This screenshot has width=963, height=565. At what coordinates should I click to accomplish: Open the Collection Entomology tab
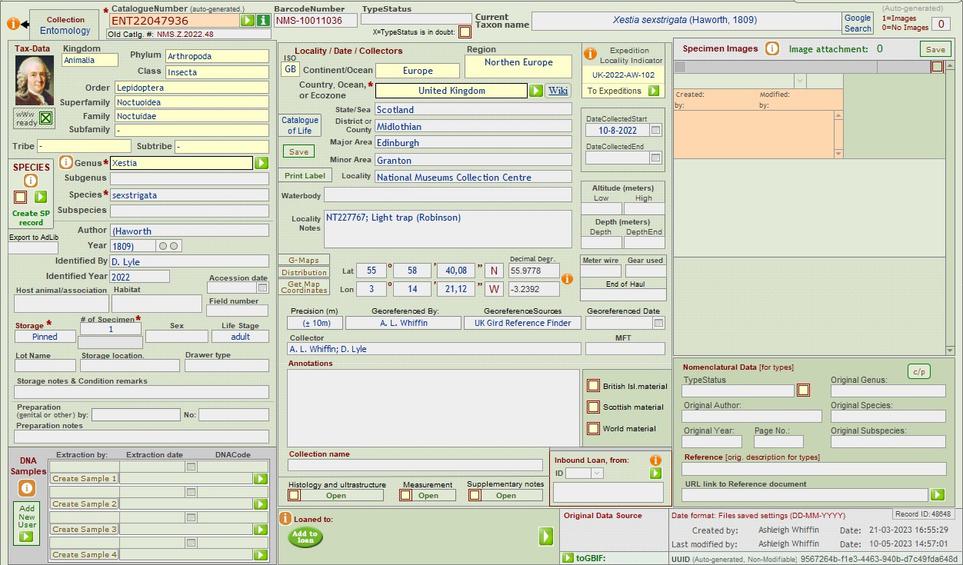(x=65, y=25)
